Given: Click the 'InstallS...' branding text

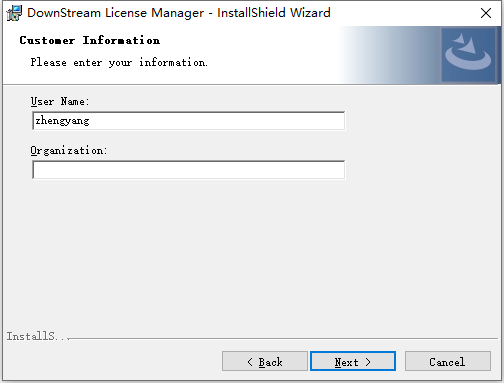Looking at the screenshot, I should (x=35, y=336).
